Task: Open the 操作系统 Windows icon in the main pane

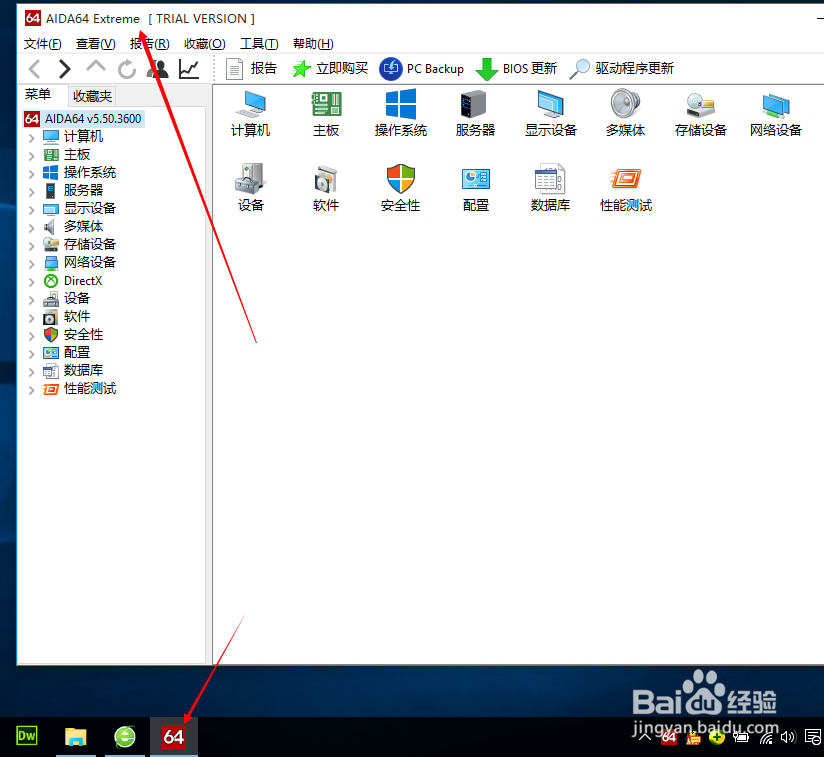Action: point(400,113)
